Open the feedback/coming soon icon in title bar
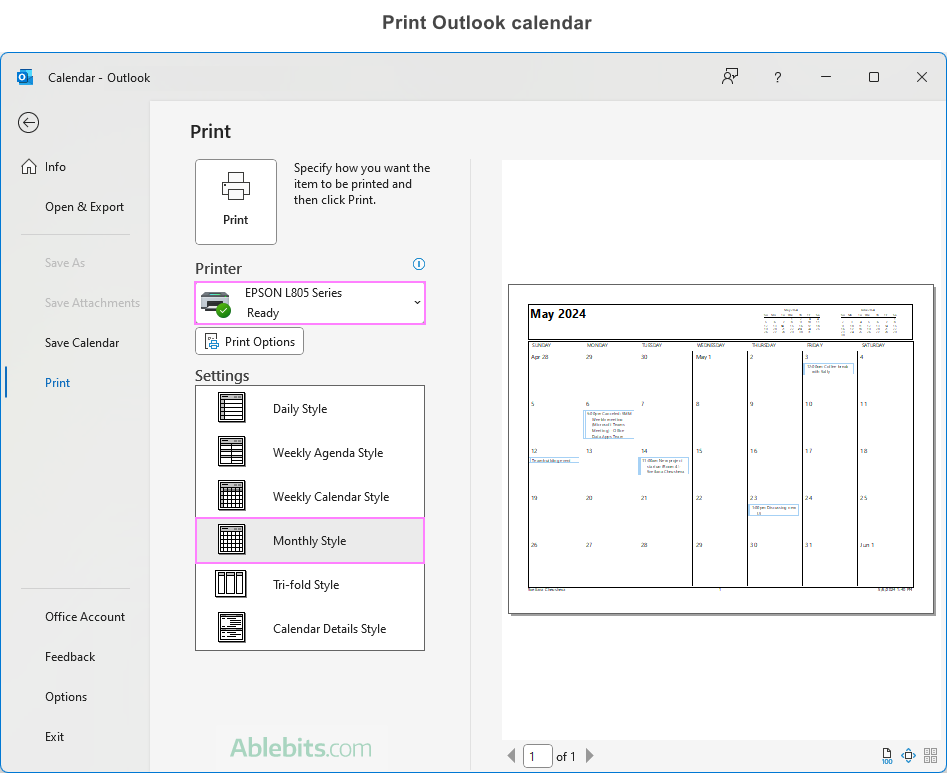Screen dimensions: 947x773 point(730,77)
